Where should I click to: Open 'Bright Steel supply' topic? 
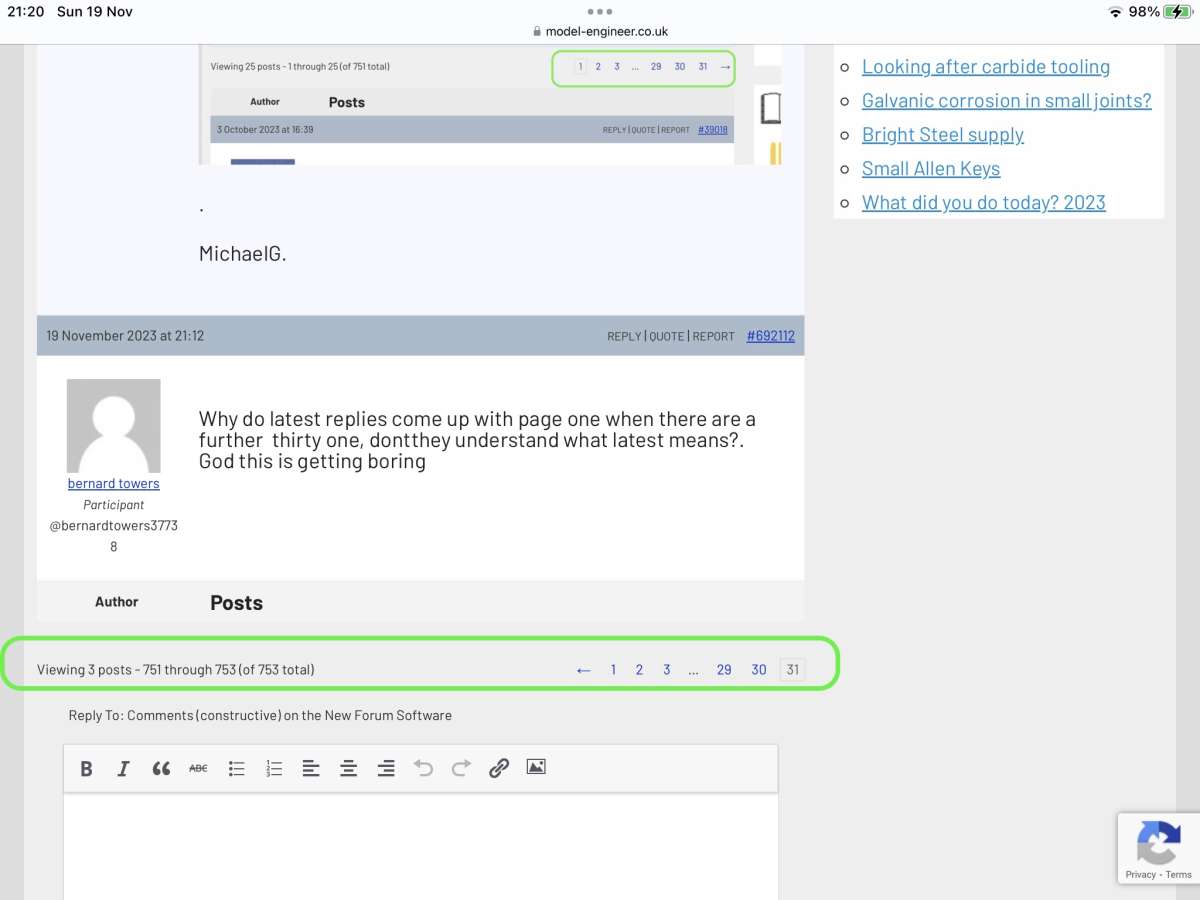[943, 135]
